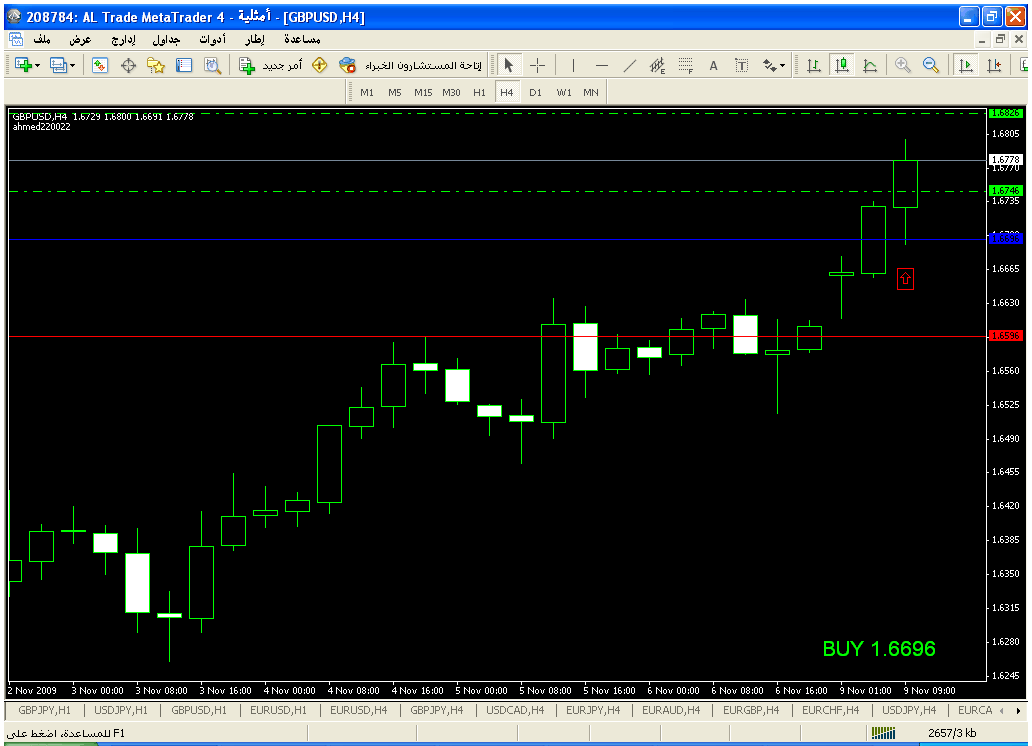This screenshot has height=746, width=1032.
Task: Open the Market Watch panel icon
Action: coord(100,65)
